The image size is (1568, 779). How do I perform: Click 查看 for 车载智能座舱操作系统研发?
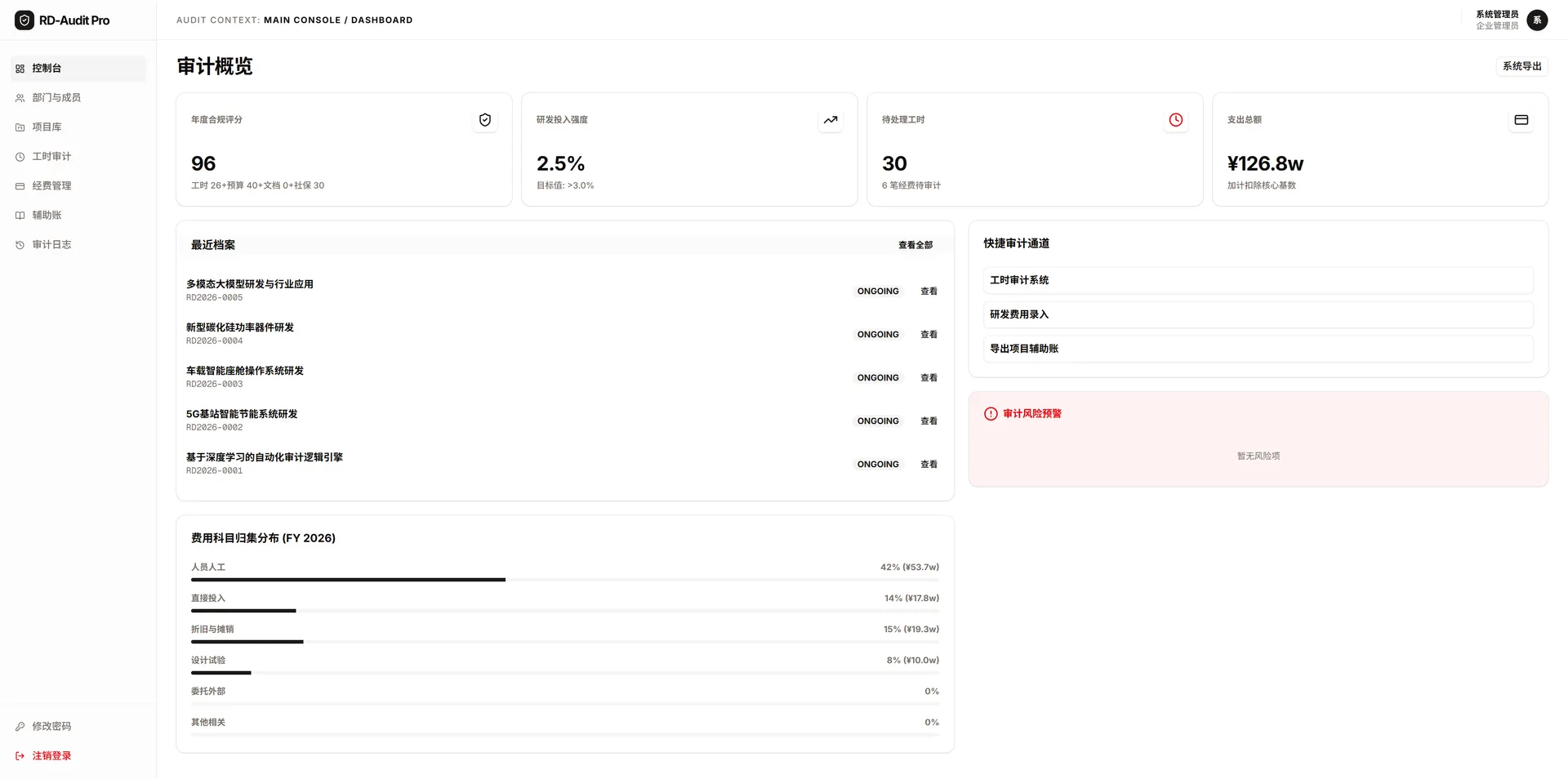pyautogui.click(x=929, y=378)
